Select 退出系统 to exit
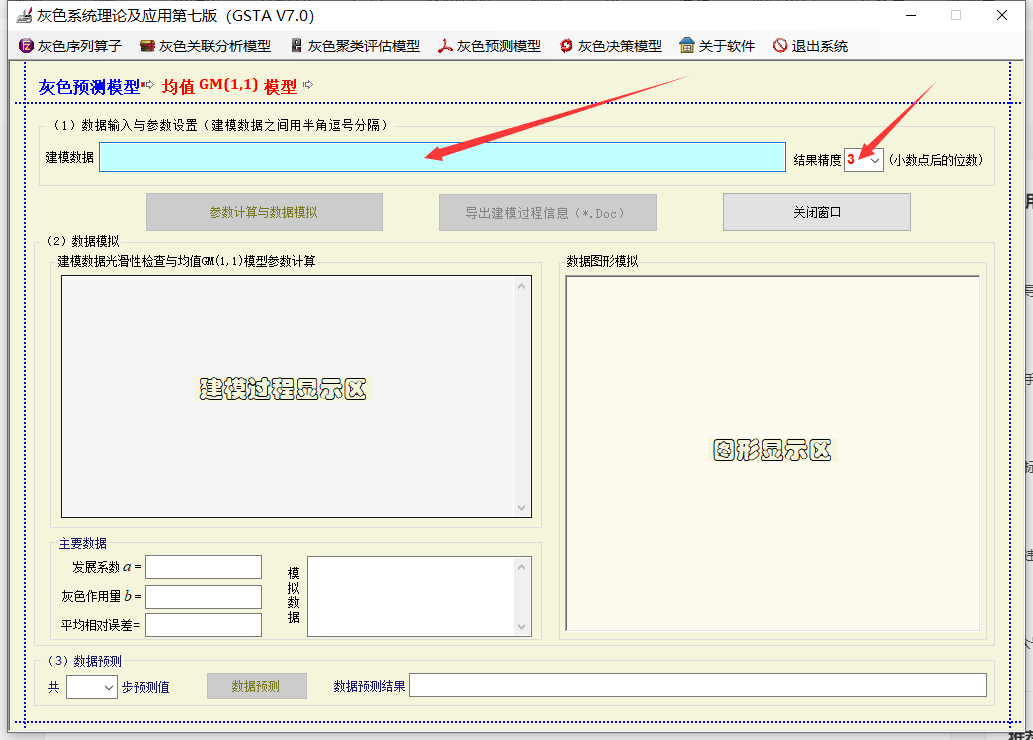 (x=811, y=45)
